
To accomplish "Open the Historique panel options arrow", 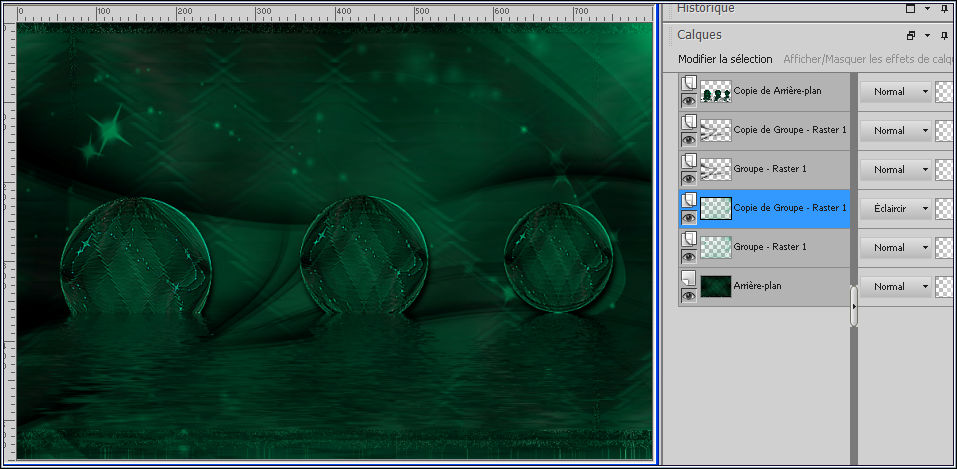I will point(928,9).
